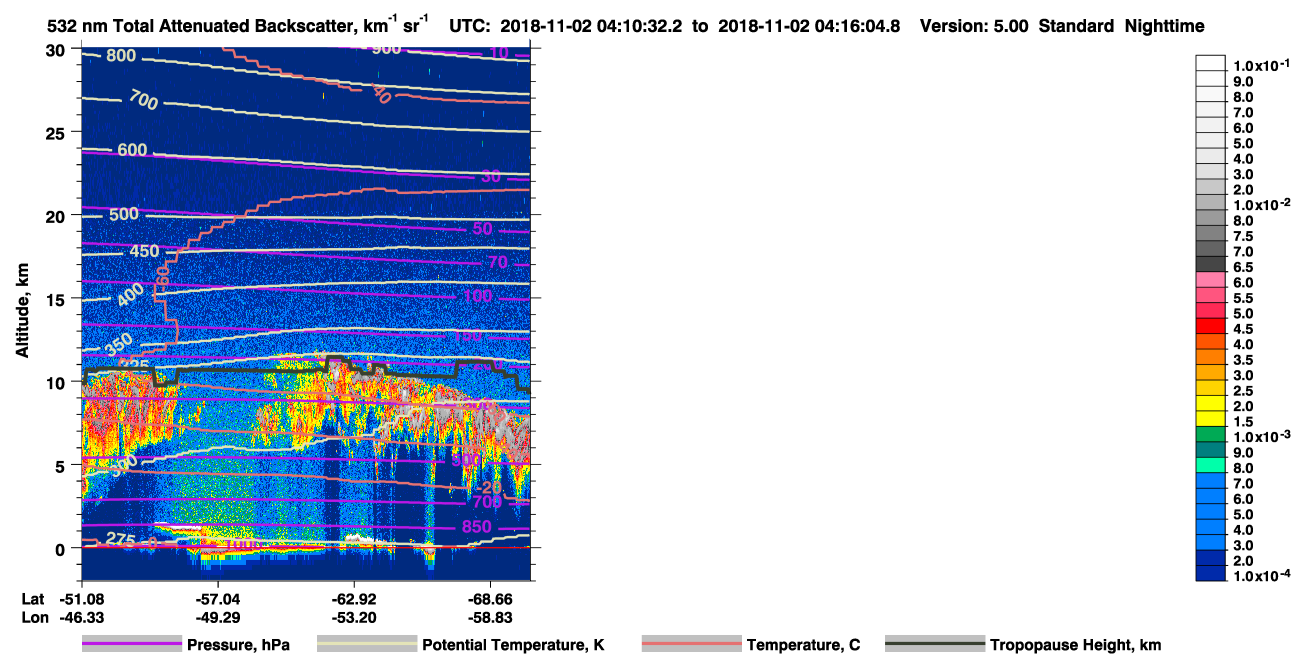
Task: Select the 'Potential Temperature, K' legend label
Action: tap(513, 645)
